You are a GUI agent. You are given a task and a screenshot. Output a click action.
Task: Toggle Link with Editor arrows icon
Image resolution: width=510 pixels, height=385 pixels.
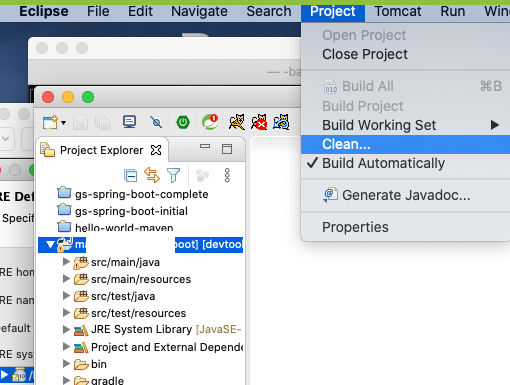(152, 175)
